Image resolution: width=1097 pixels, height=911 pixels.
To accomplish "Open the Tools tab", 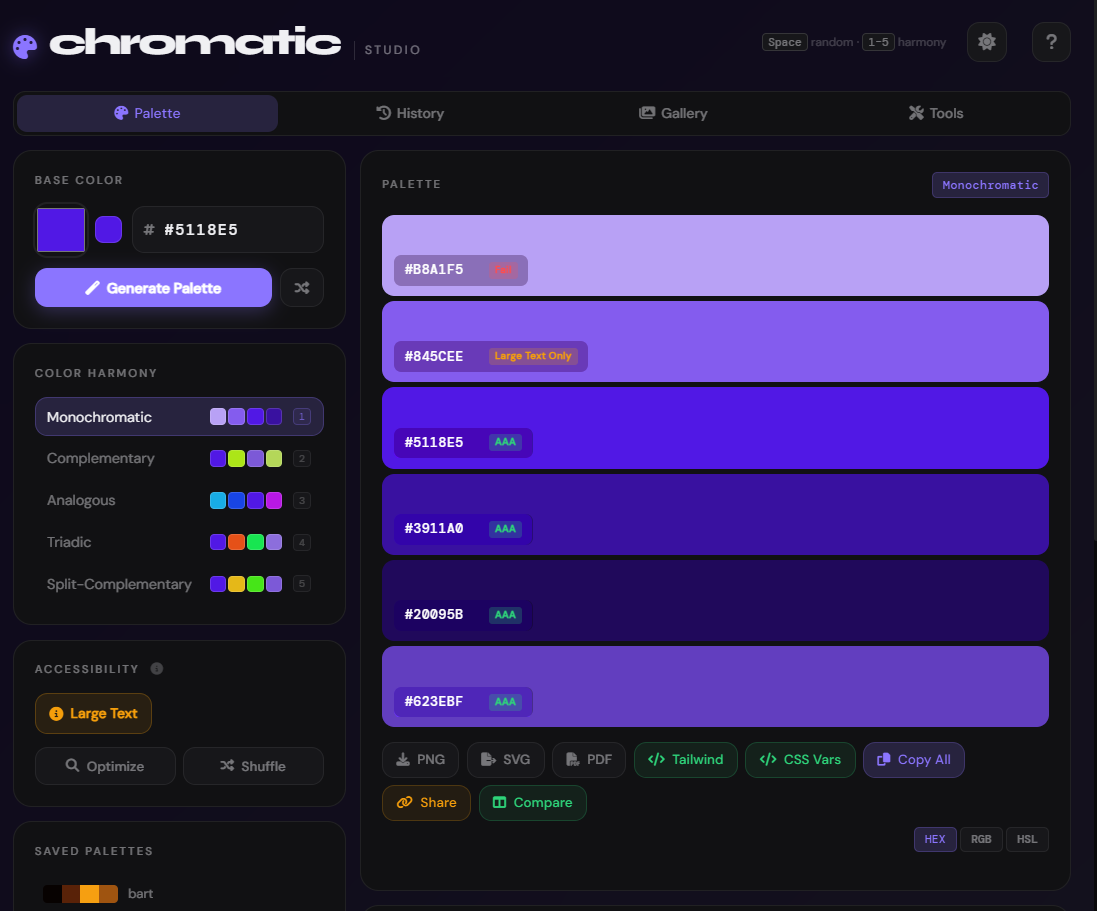I will [x=935, y=113].
